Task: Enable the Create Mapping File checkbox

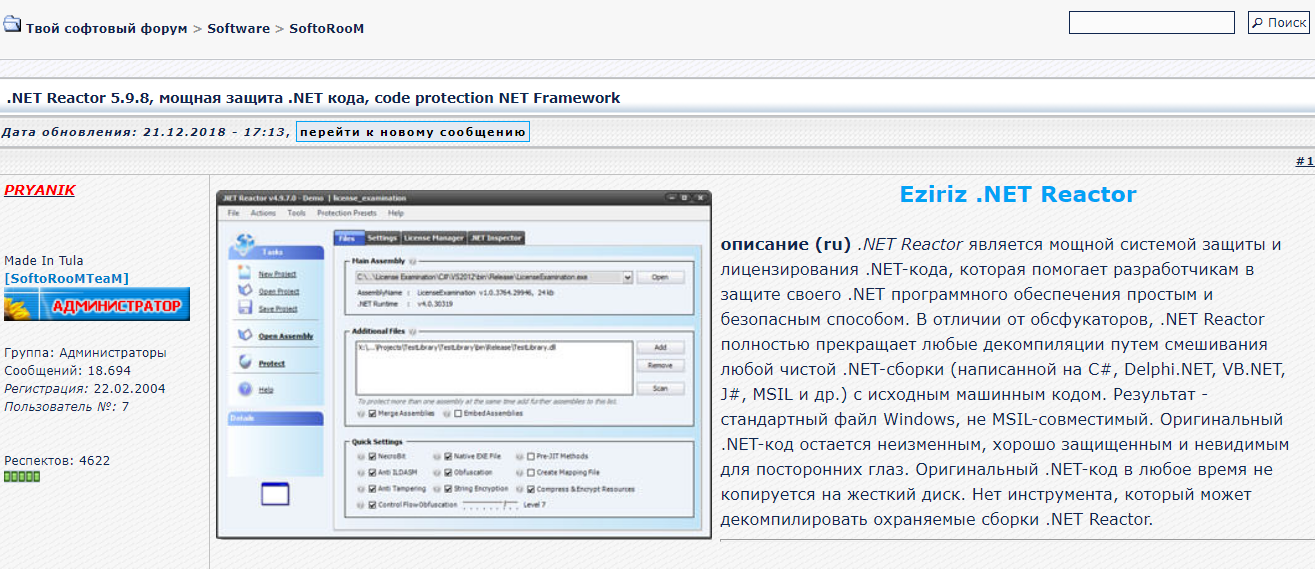Action: click(x=530, y=472)
